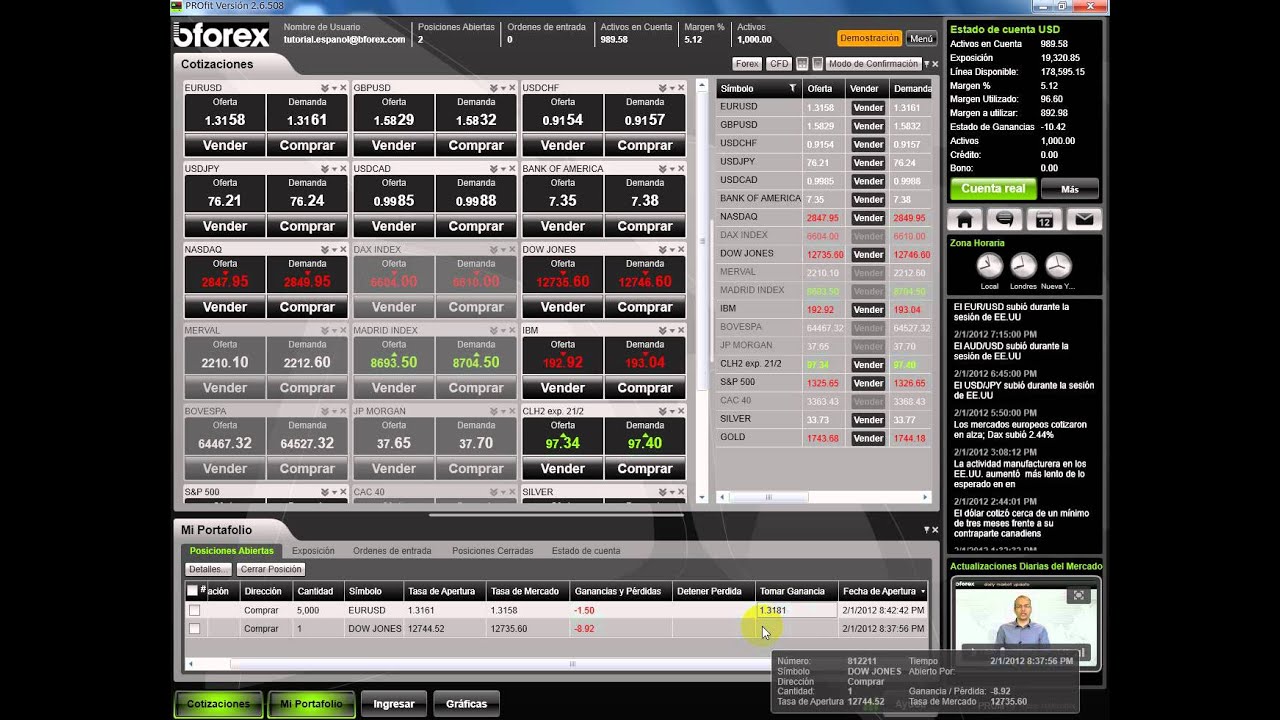Viewport: 1280px width, 720px height.
Task: Tick the checkbox for the DOW JONES position
Action: (x=194, y=629)
